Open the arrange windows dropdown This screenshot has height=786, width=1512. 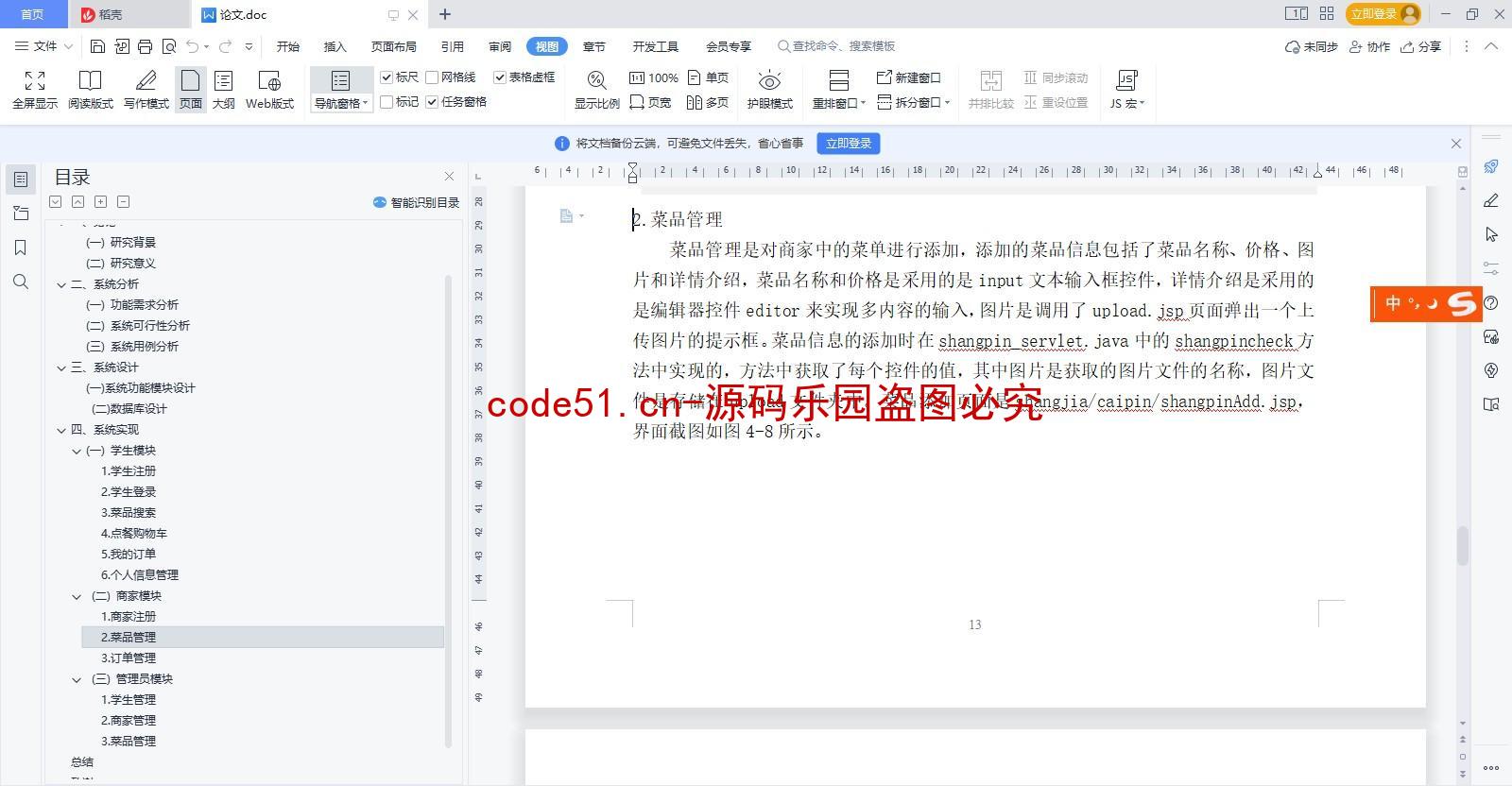(839, 103)
